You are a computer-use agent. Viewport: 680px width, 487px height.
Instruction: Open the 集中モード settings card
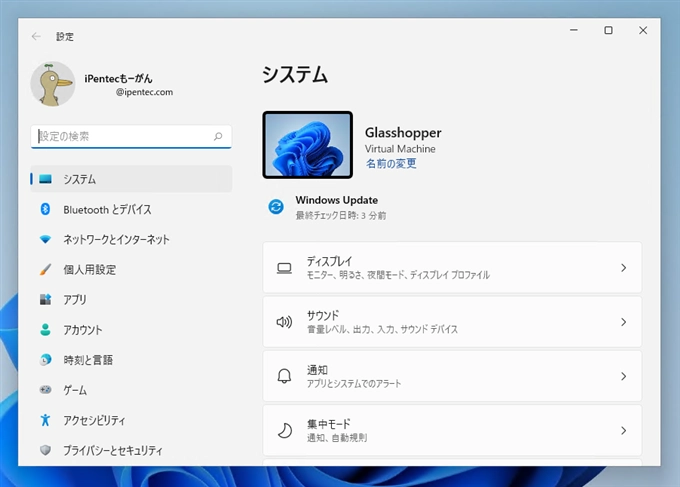(x=452, y=430)
